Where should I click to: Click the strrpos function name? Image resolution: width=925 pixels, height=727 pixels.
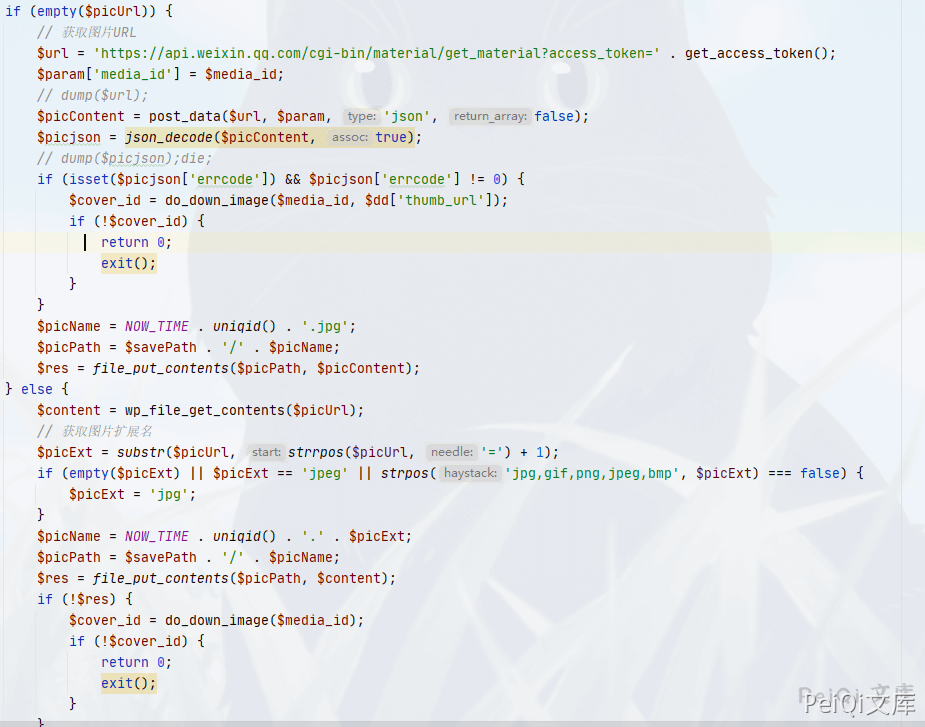pyautogui.click(x=316, y=453)
